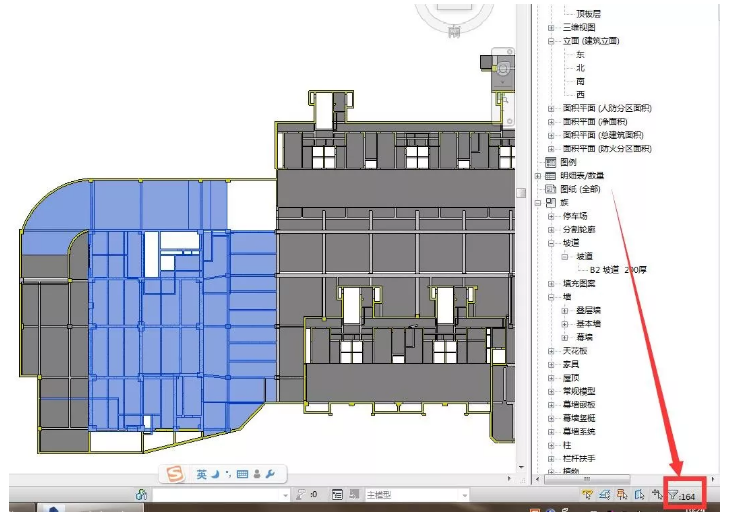This screenshot has height=517, width=730.
Task: Click the Sogou input method S logo
Action: [175, 474]
